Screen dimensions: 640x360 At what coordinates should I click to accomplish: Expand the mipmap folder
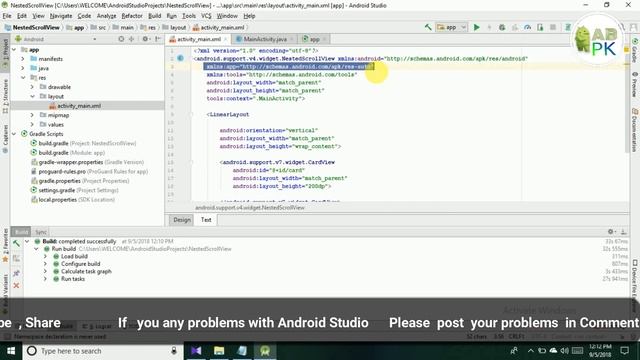[32, 115]
